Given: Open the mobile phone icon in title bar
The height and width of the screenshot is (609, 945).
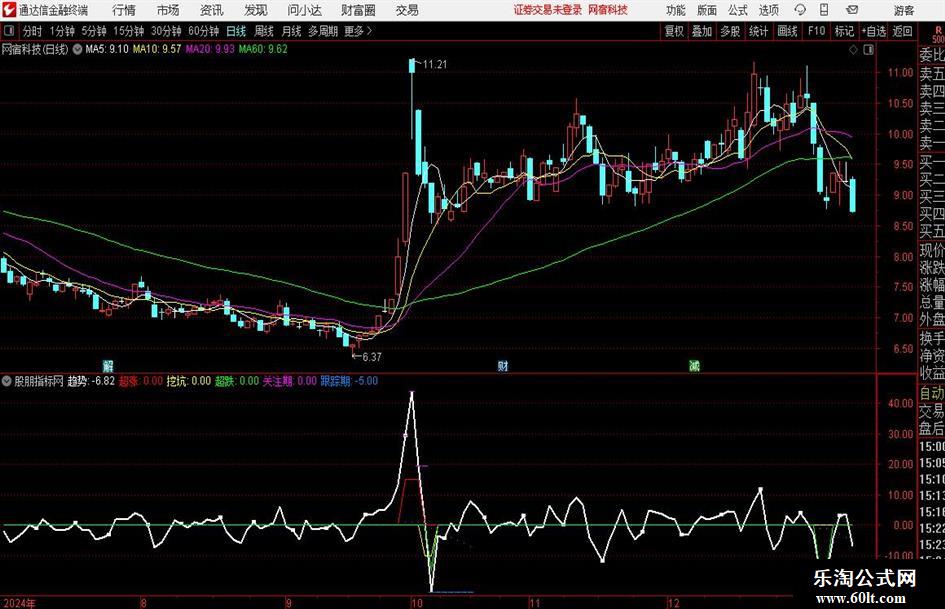Looking at the screenshot, I should 824,10.
